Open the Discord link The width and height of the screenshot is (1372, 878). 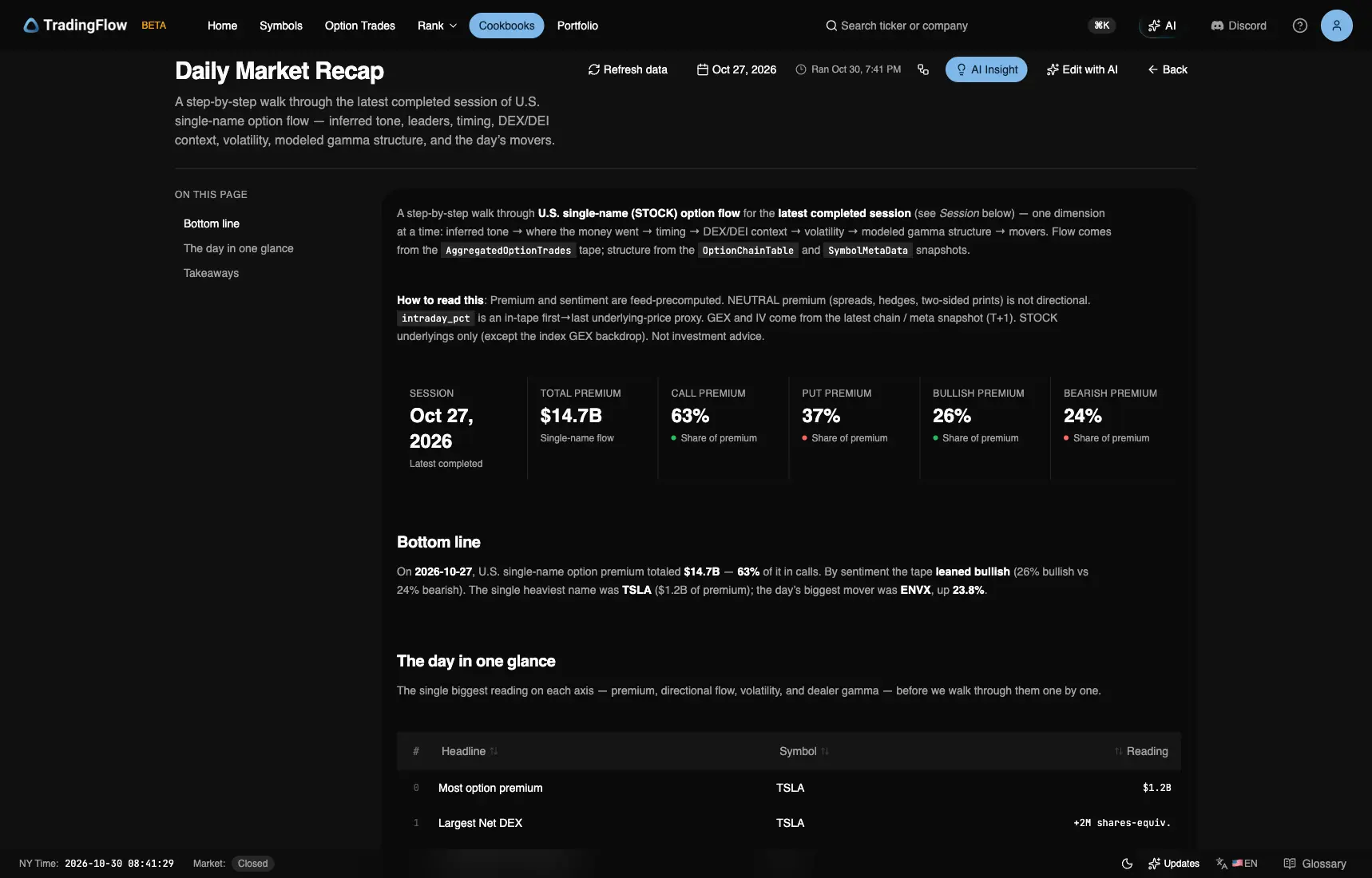(1239, 26)
